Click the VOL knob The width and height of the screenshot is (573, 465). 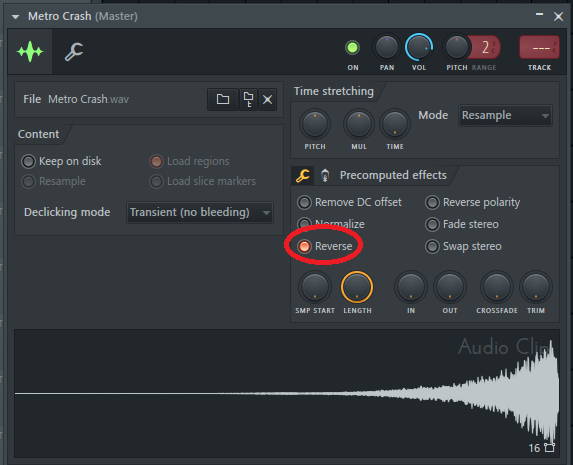pyautogui.click(x=419, y=48)
